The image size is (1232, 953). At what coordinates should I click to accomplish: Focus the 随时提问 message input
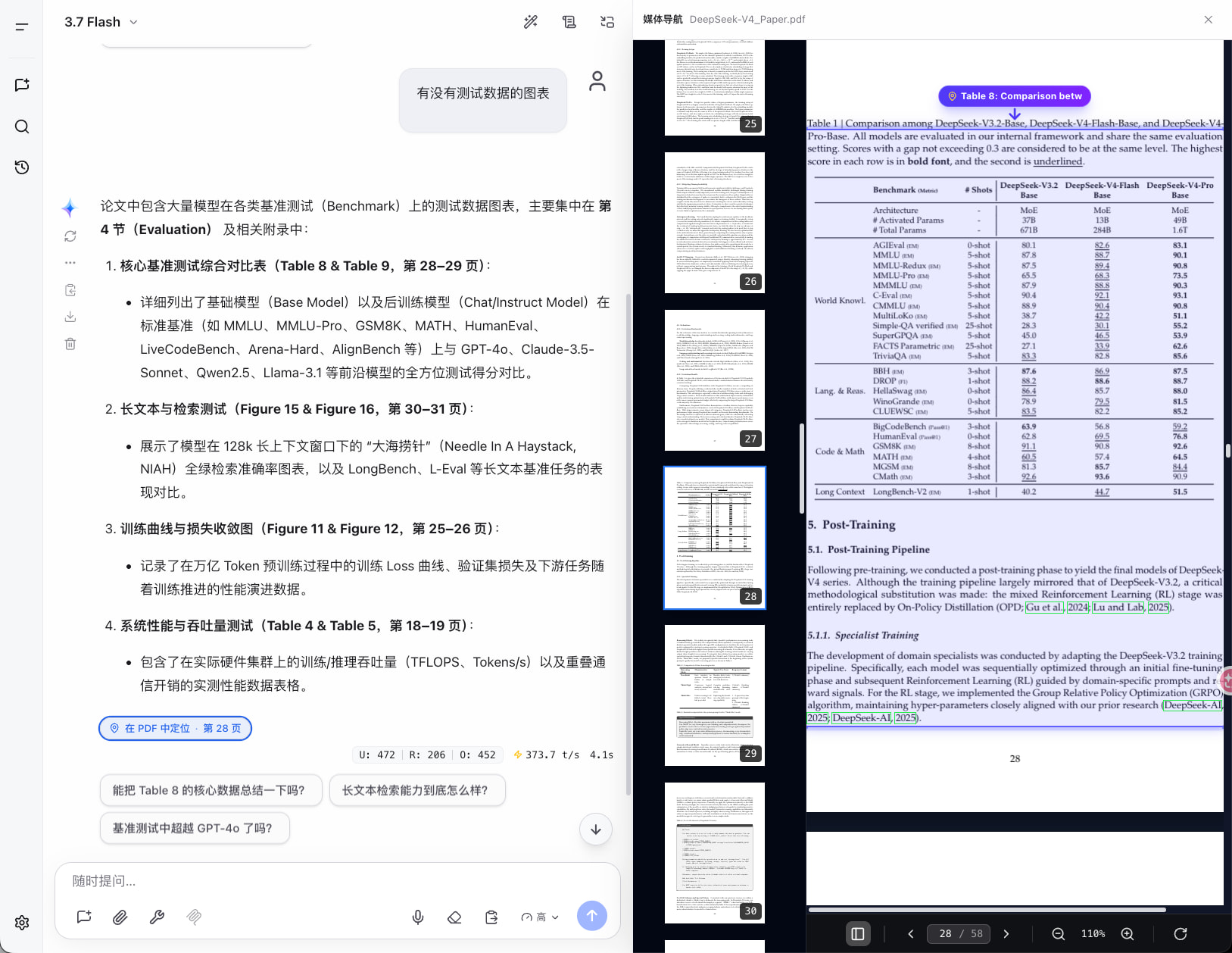point(338,881)
